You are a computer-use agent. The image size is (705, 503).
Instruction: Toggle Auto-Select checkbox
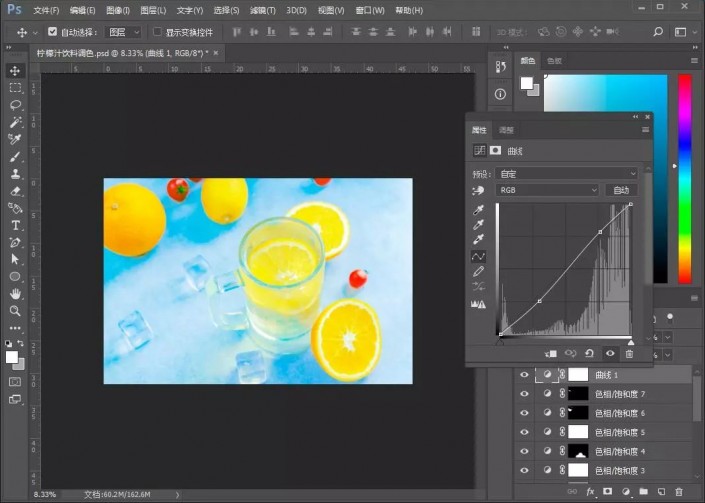pos(53,31)
